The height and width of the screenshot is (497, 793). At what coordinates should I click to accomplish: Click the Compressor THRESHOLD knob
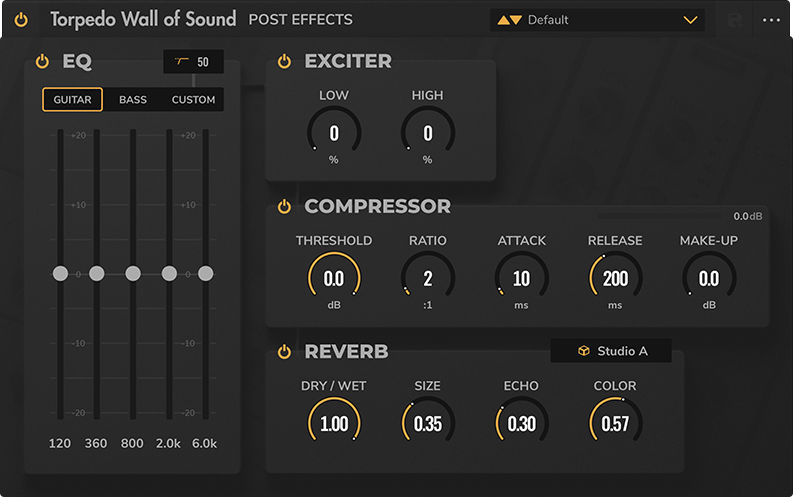334,278
